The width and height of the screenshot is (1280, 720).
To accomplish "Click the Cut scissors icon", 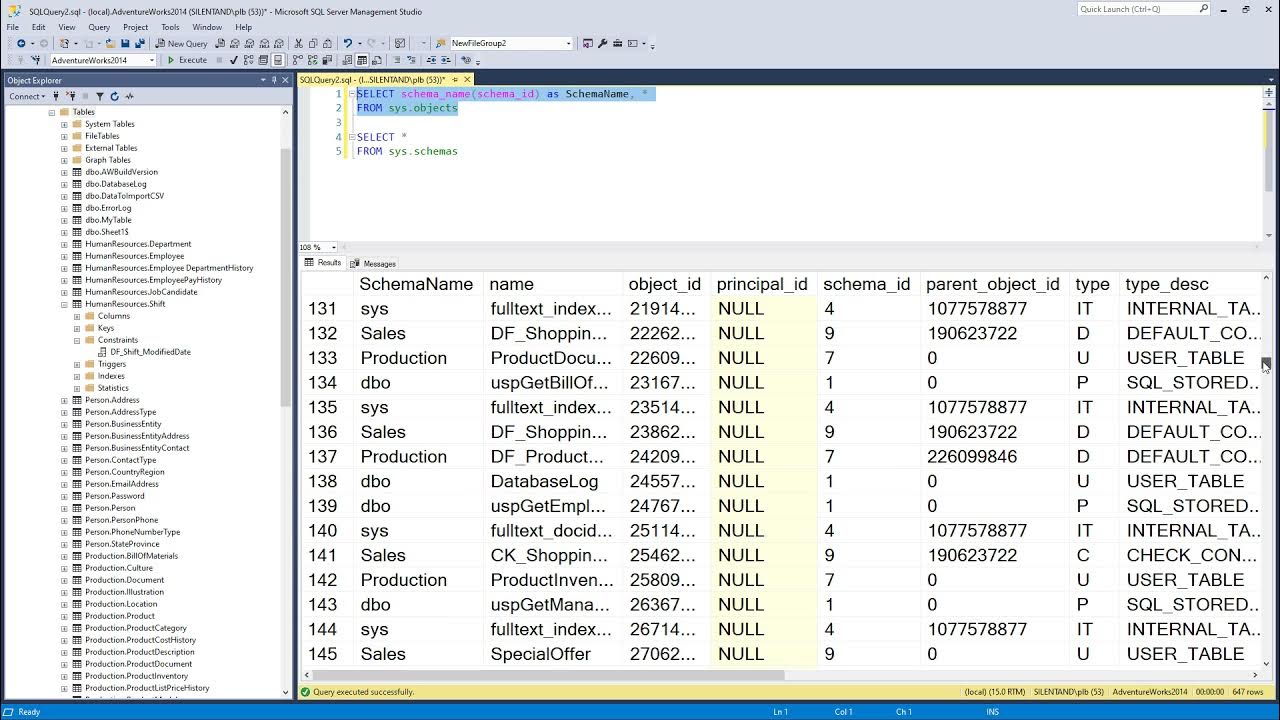I will (298, 44).
